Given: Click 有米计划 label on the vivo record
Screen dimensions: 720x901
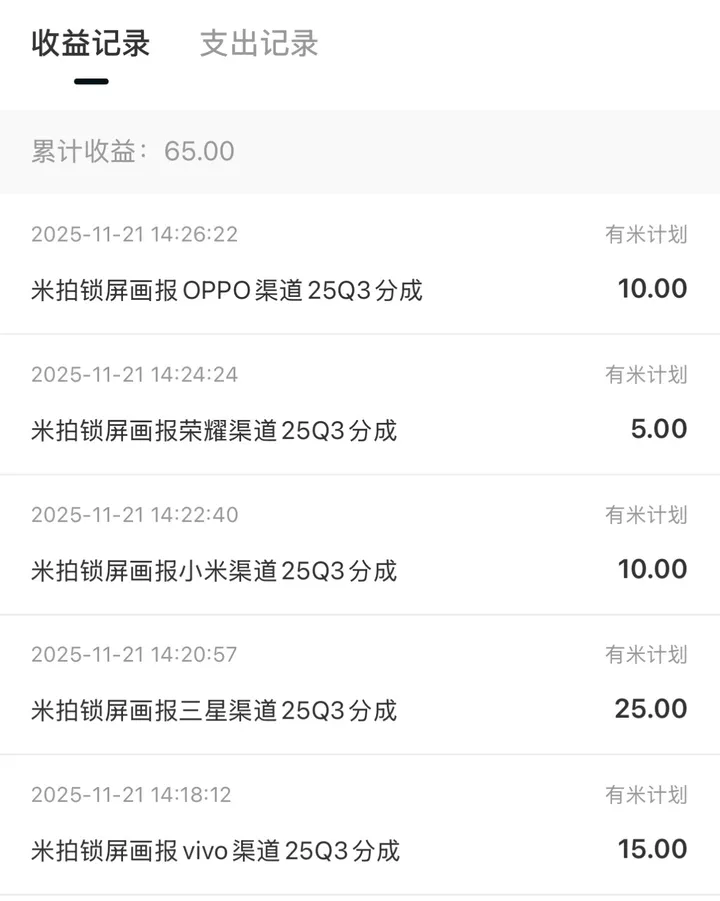Looking at the screenshot, I should click(646, 795).
